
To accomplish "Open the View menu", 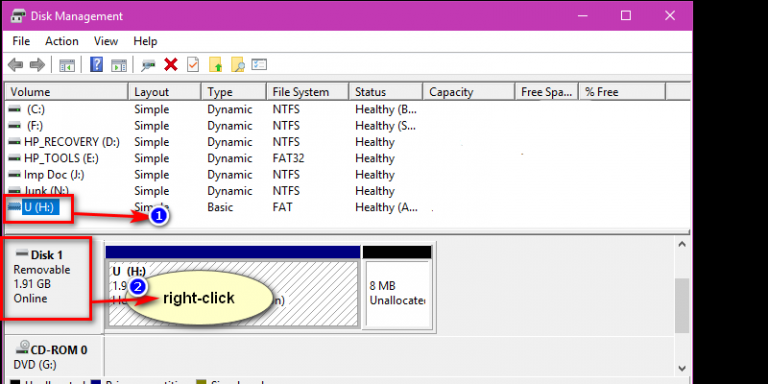I will [x=106, y=41].
